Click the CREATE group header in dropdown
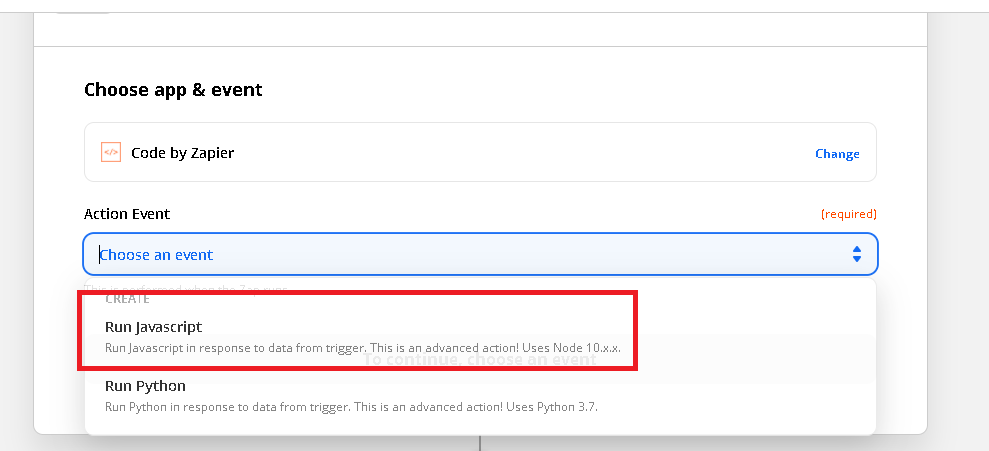Image resolution: width=989 pixels, height=451 pixels. coord(127,299)
